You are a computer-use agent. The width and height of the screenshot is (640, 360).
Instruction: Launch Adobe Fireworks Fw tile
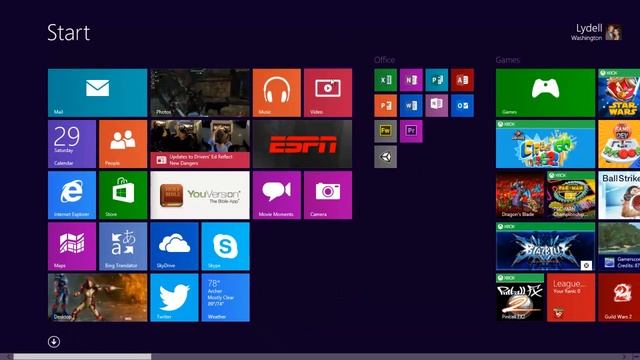[x=385, y=131]
